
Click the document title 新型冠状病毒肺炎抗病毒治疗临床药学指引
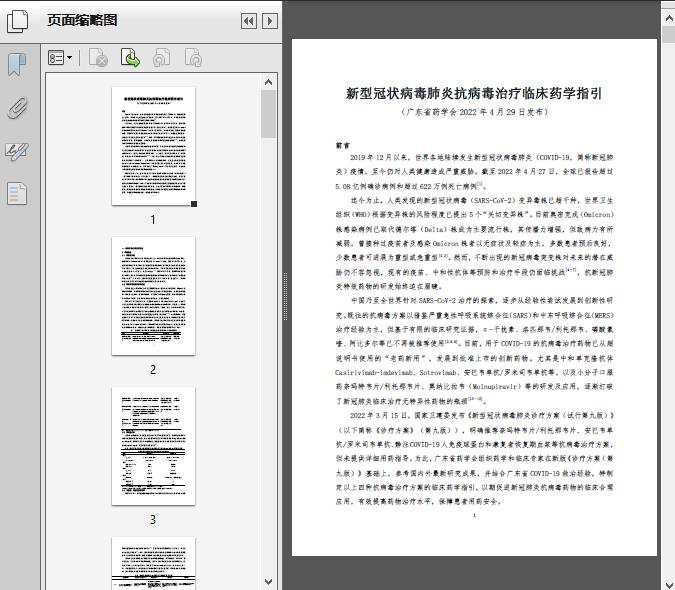[474, 93]
